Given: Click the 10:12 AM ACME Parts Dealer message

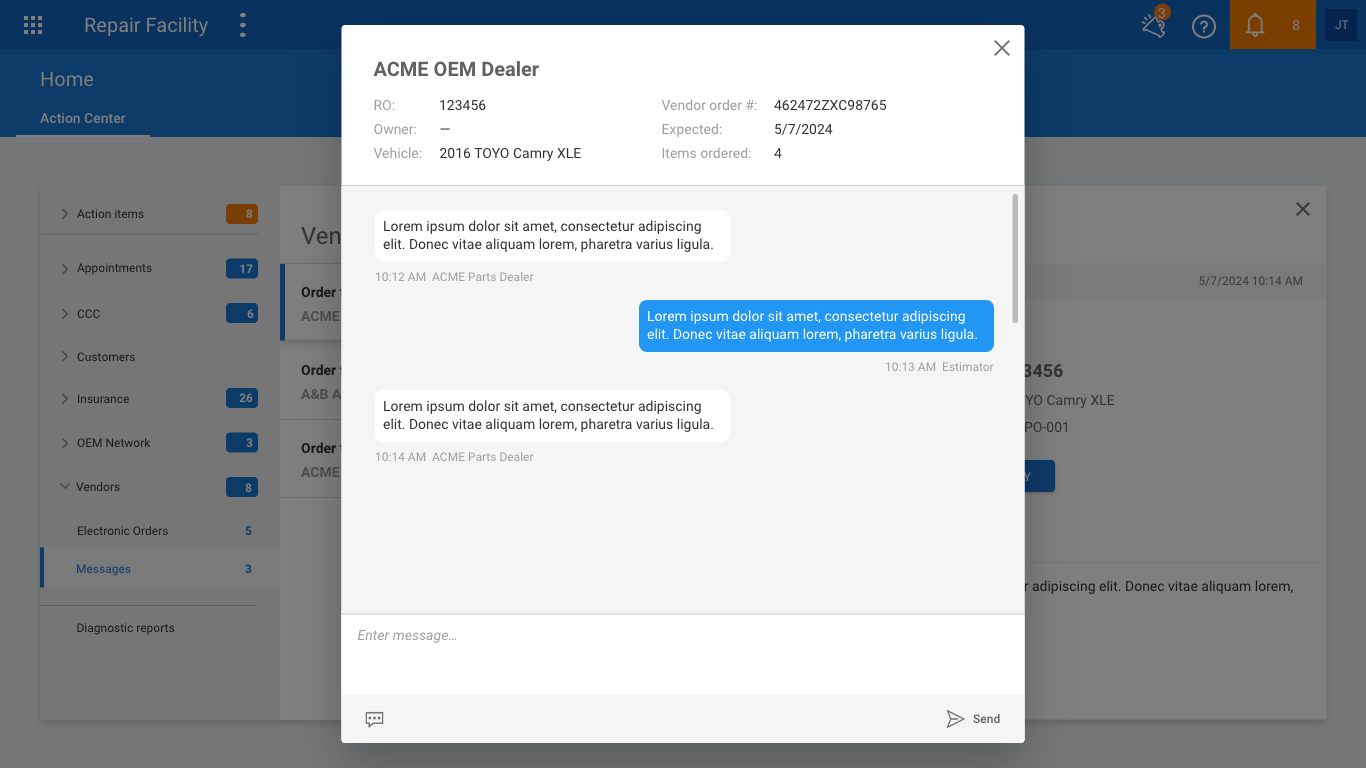Looking at the screenshot, I should [x=552, y=236].
